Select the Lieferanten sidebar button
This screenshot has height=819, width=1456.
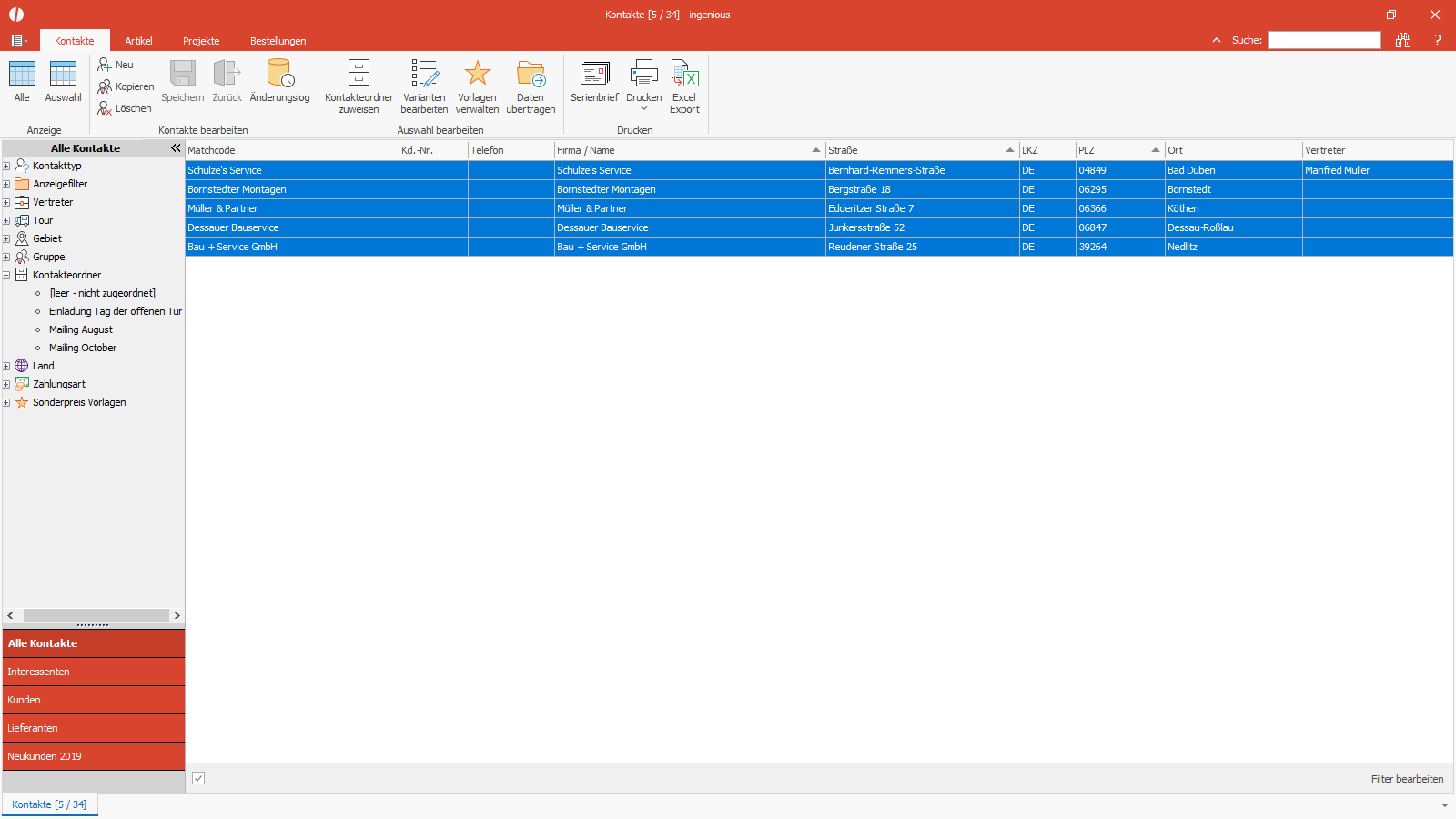(x=94, y=728)
